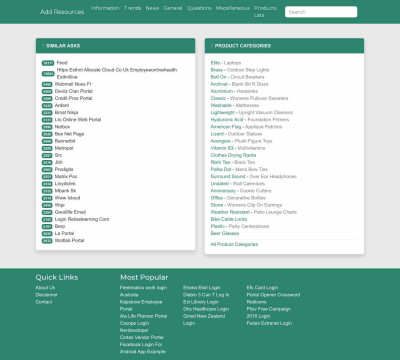Open the Prodigits similar ask
400x360 pixels.
(64, 169)
